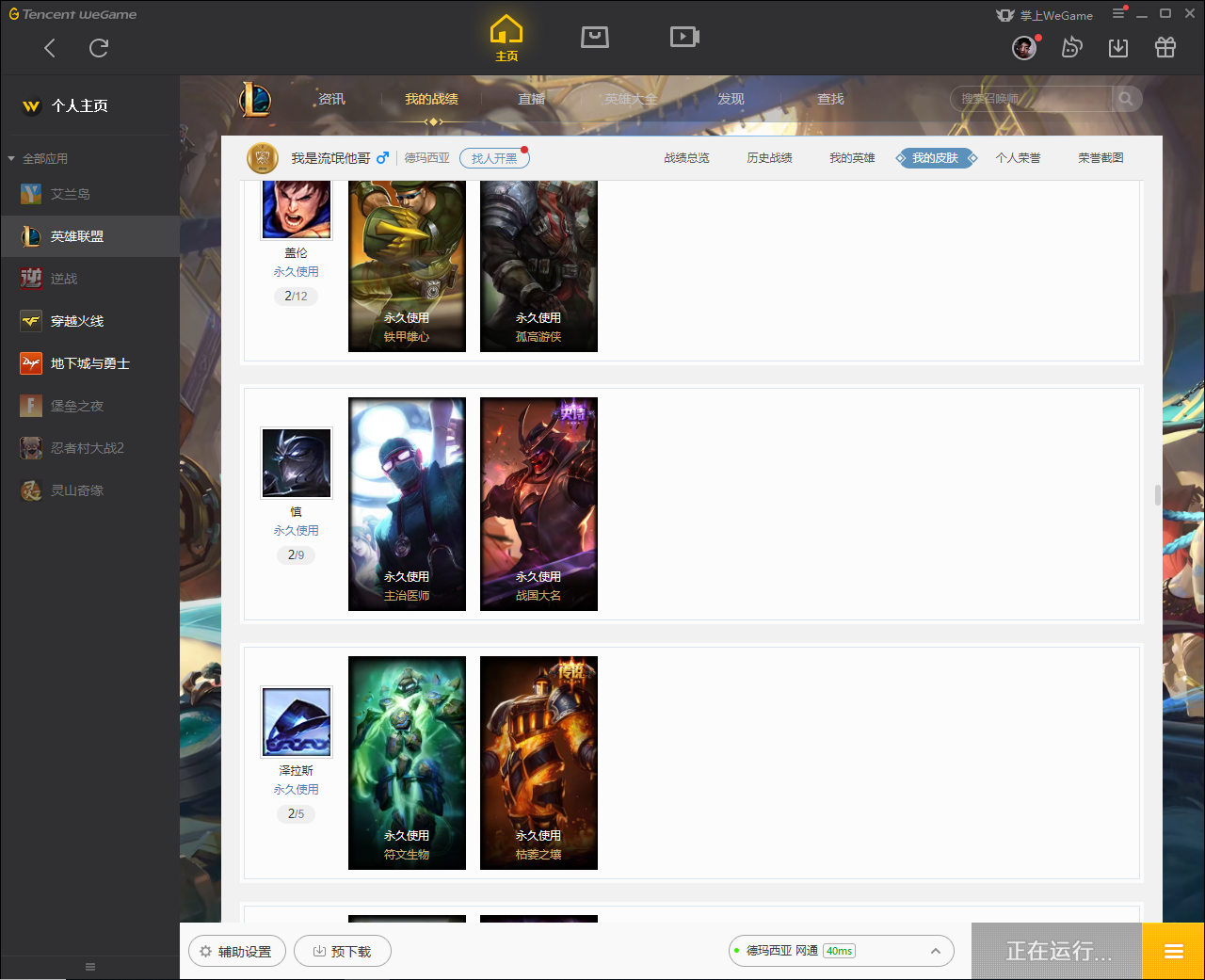Click the 2/9 skin count badge

(296, 554)
